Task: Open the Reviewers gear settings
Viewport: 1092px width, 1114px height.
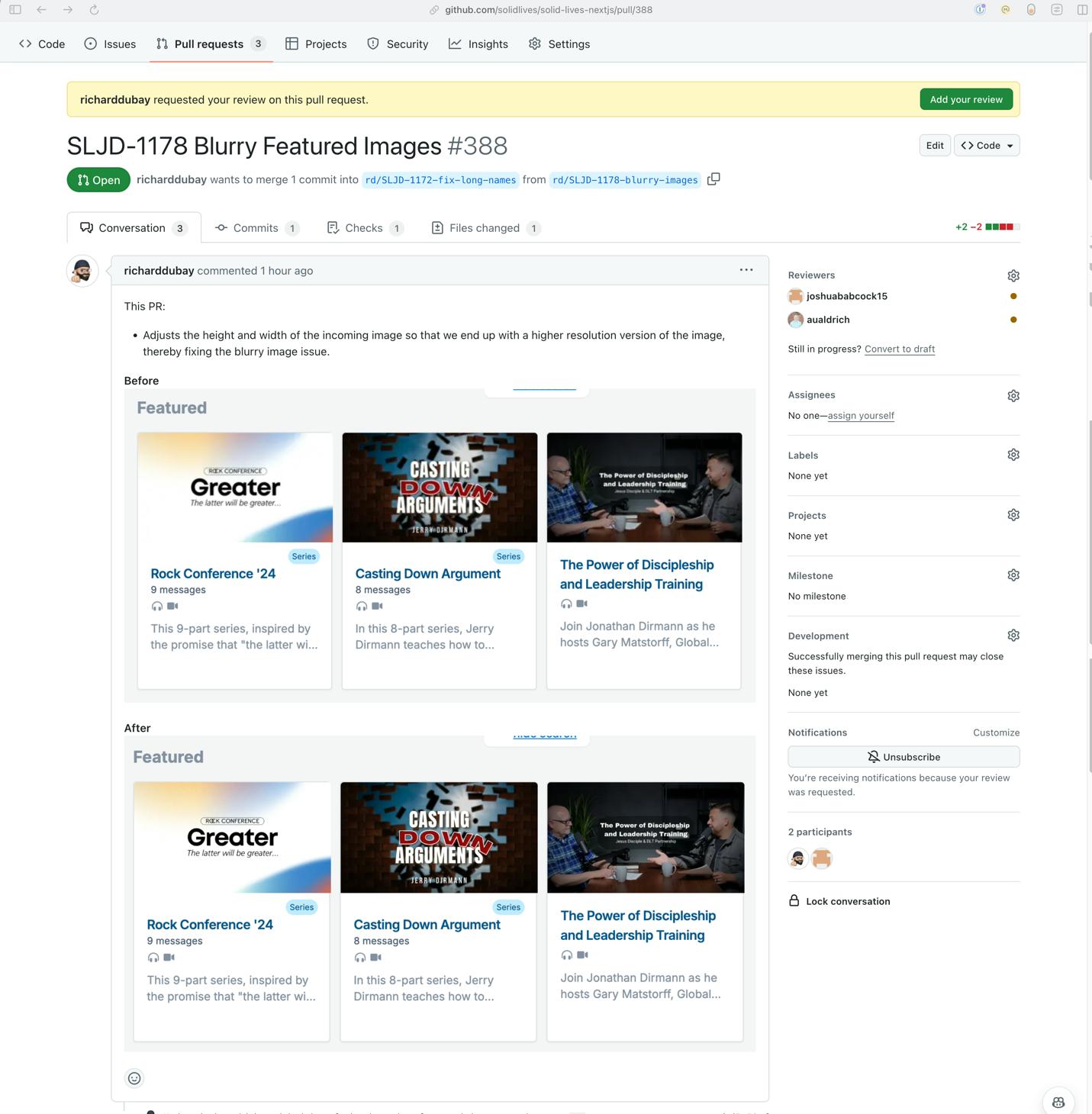Action: tap(1013, 275)
